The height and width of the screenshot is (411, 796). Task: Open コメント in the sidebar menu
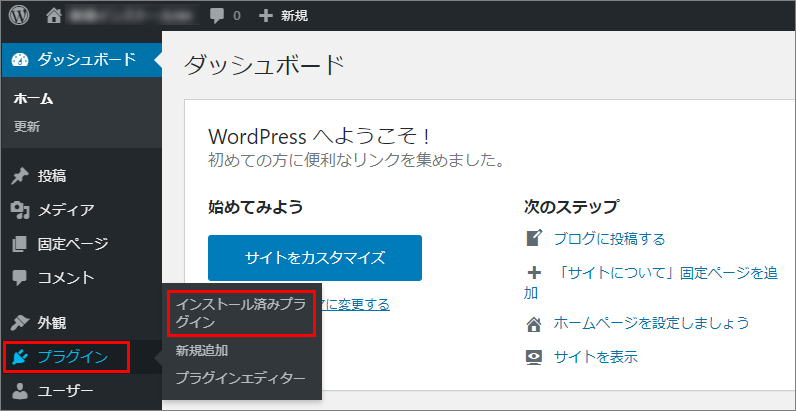66,277
